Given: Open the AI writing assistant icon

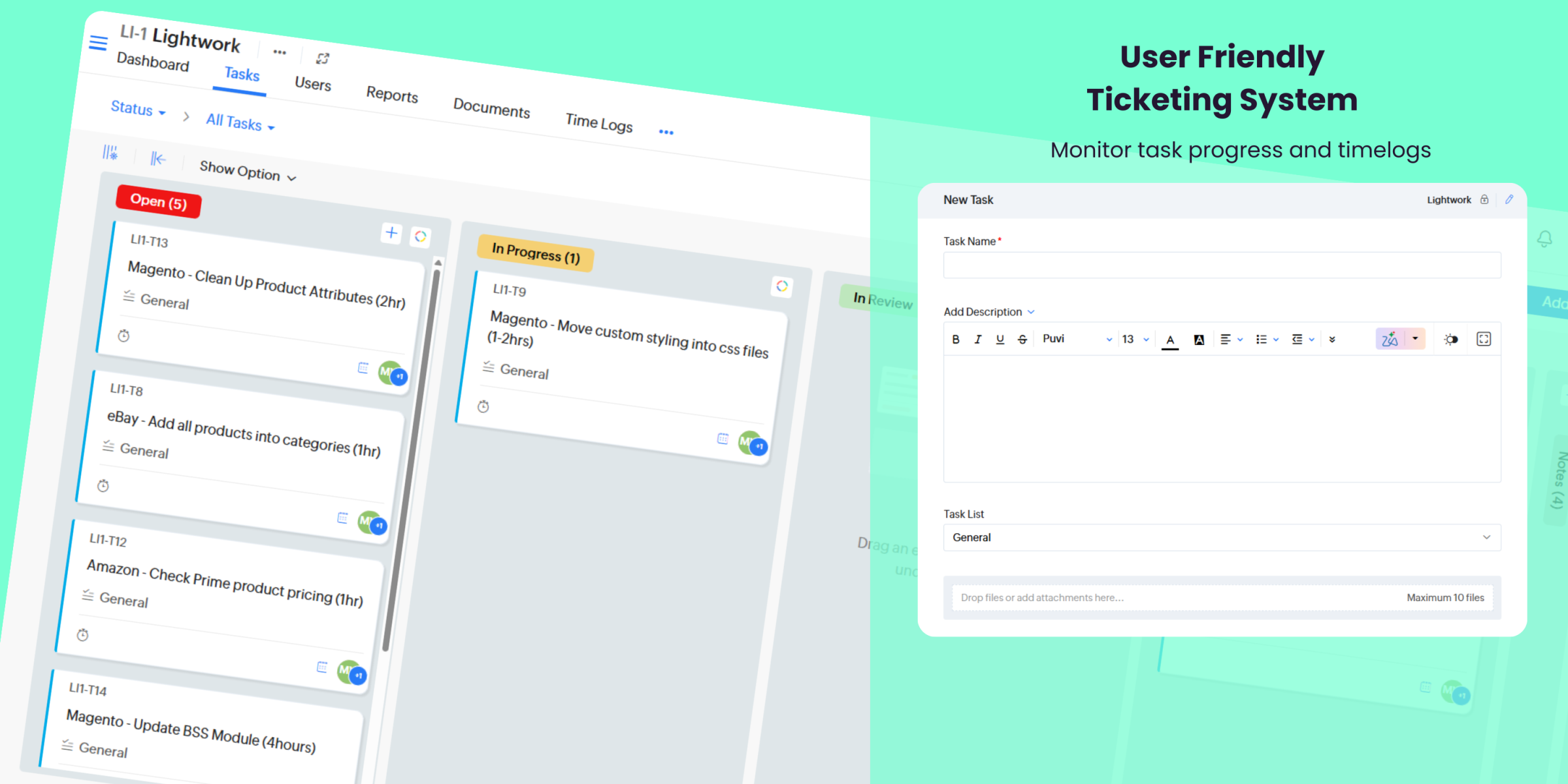Looking at the screenshot, I should point(1390,338).
